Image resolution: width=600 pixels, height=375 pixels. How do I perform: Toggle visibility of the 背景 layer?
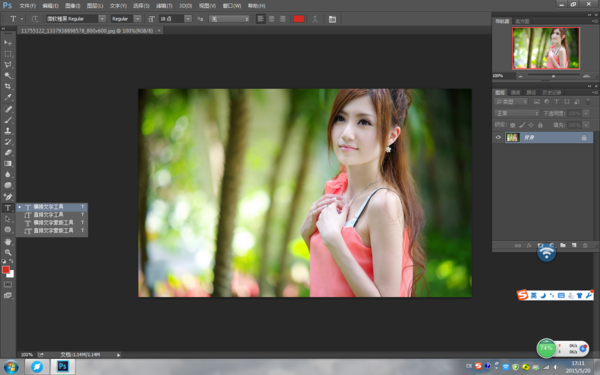pos(498,137)
